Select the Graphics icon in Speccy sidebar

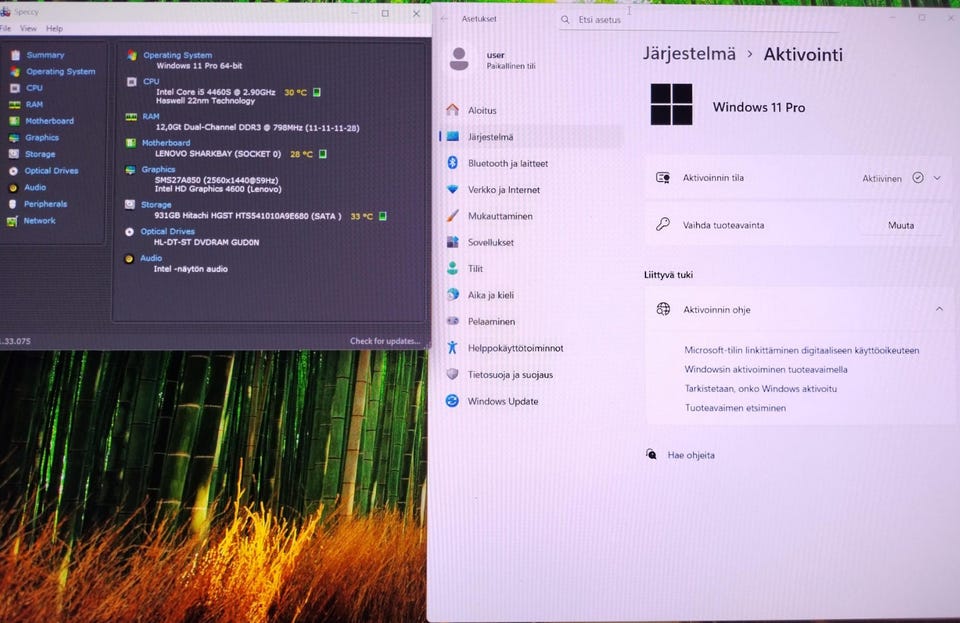[x=15, y=138]
